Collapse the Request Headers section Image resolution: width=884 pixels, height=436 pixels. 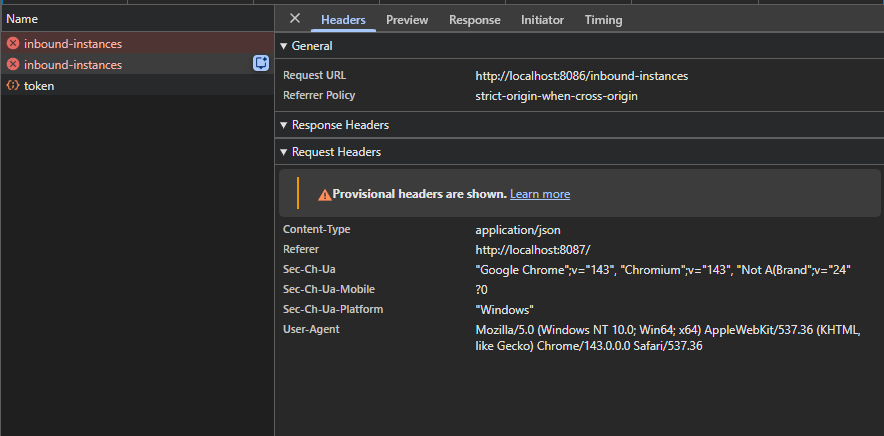click(284, 152)
